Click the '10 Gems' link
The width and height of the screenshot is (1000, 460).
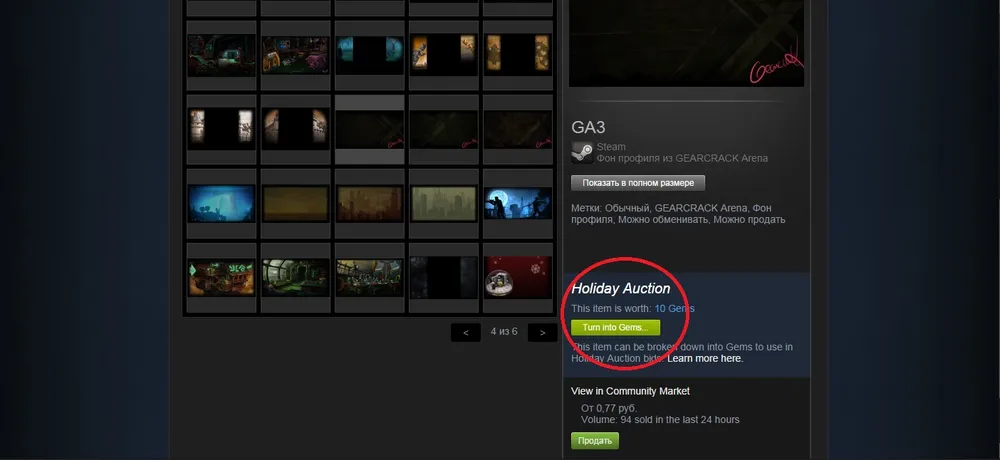click(x=674, y=309)
